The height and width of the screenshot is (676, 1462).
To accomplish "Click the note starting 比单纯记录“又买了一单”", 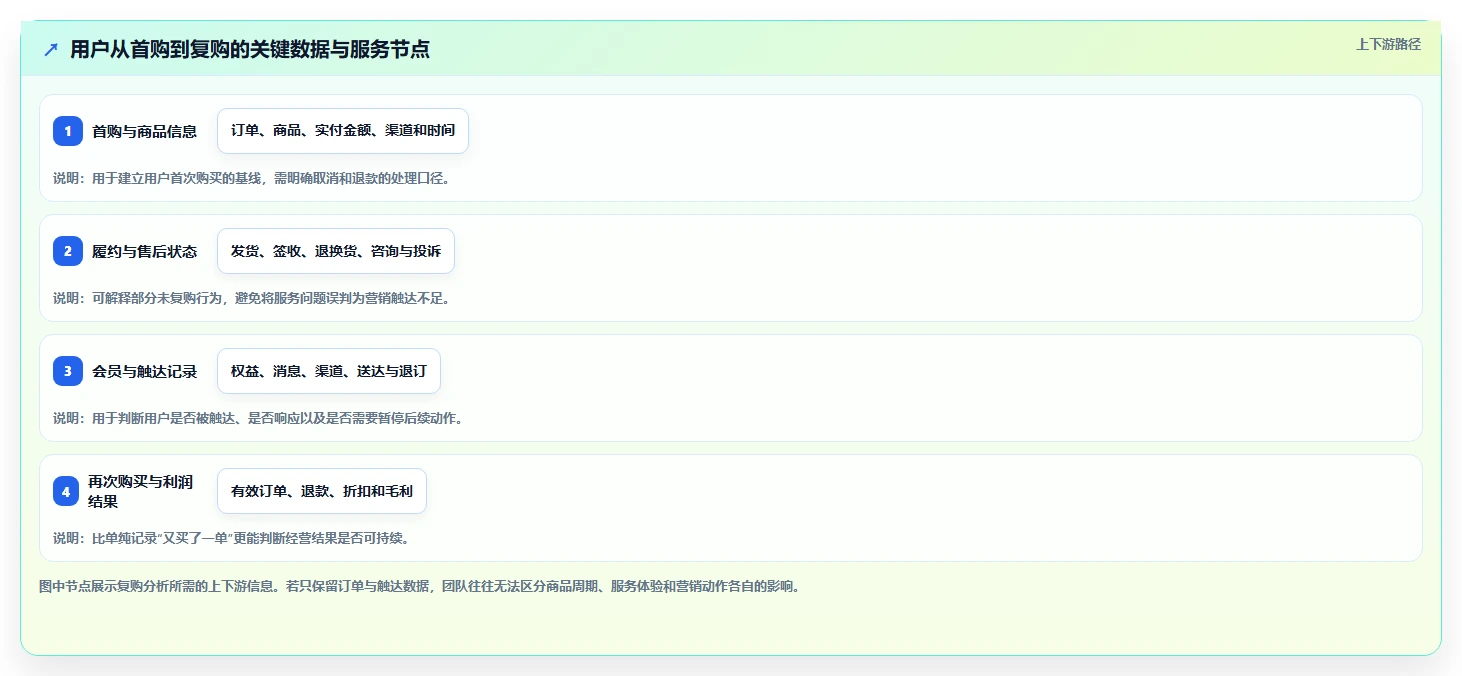I will (x=231, y=539).
